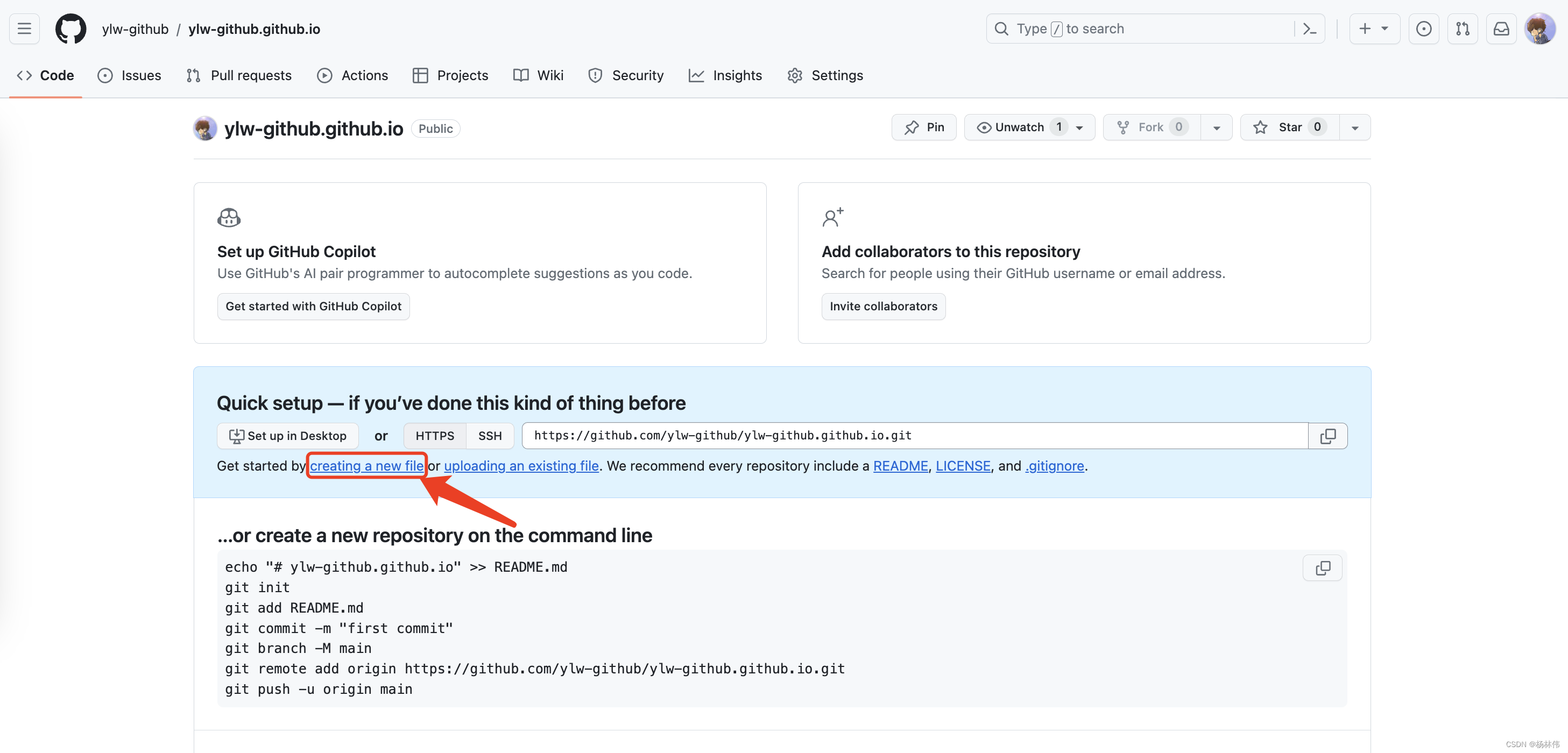
Task: Copy the clone URL to clipboard
Action: [x=1327, y=436]
